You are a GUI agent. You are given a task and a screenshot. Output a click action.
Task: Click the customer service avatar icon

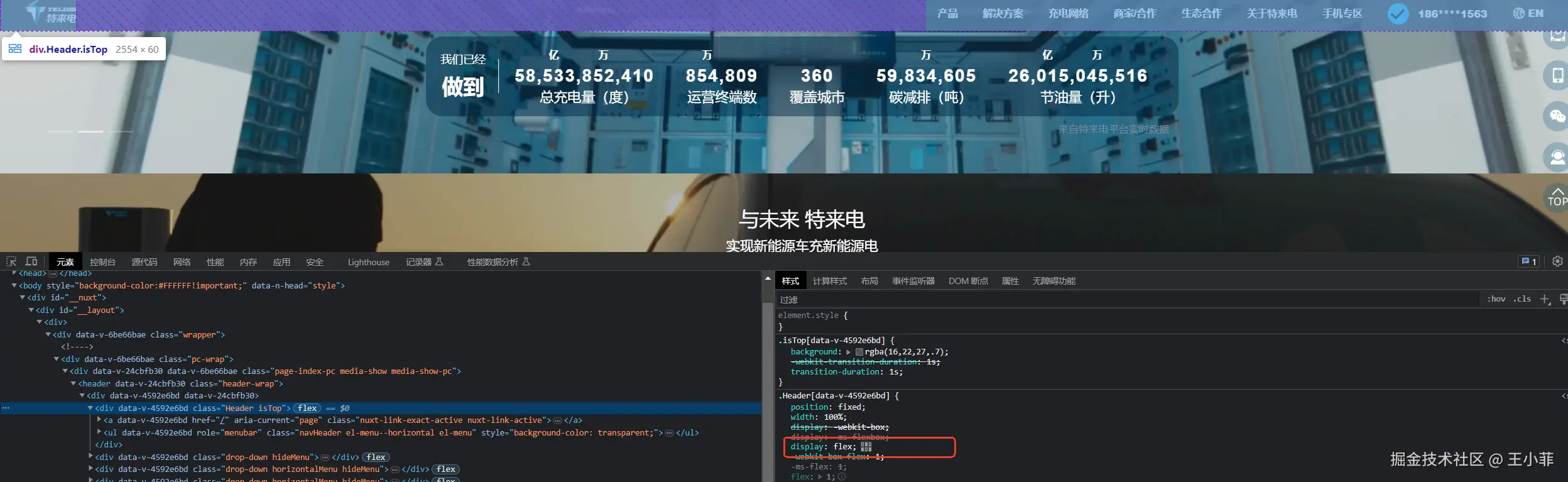1557,157
